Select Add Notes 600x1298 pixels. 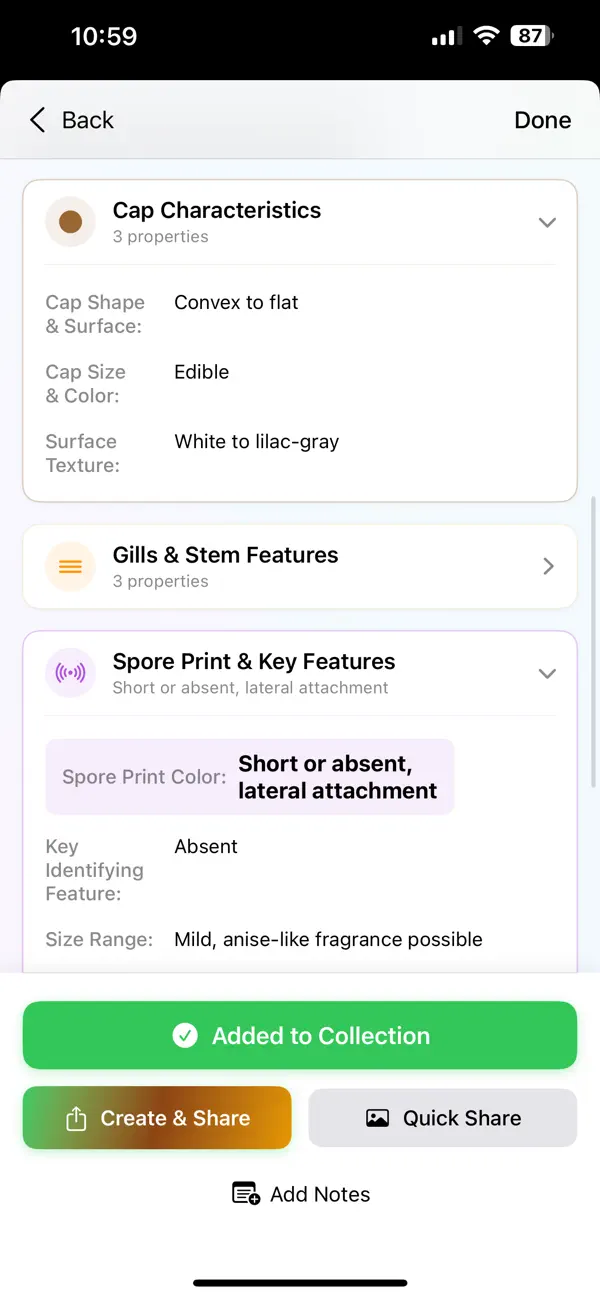tap(300, 1193)
